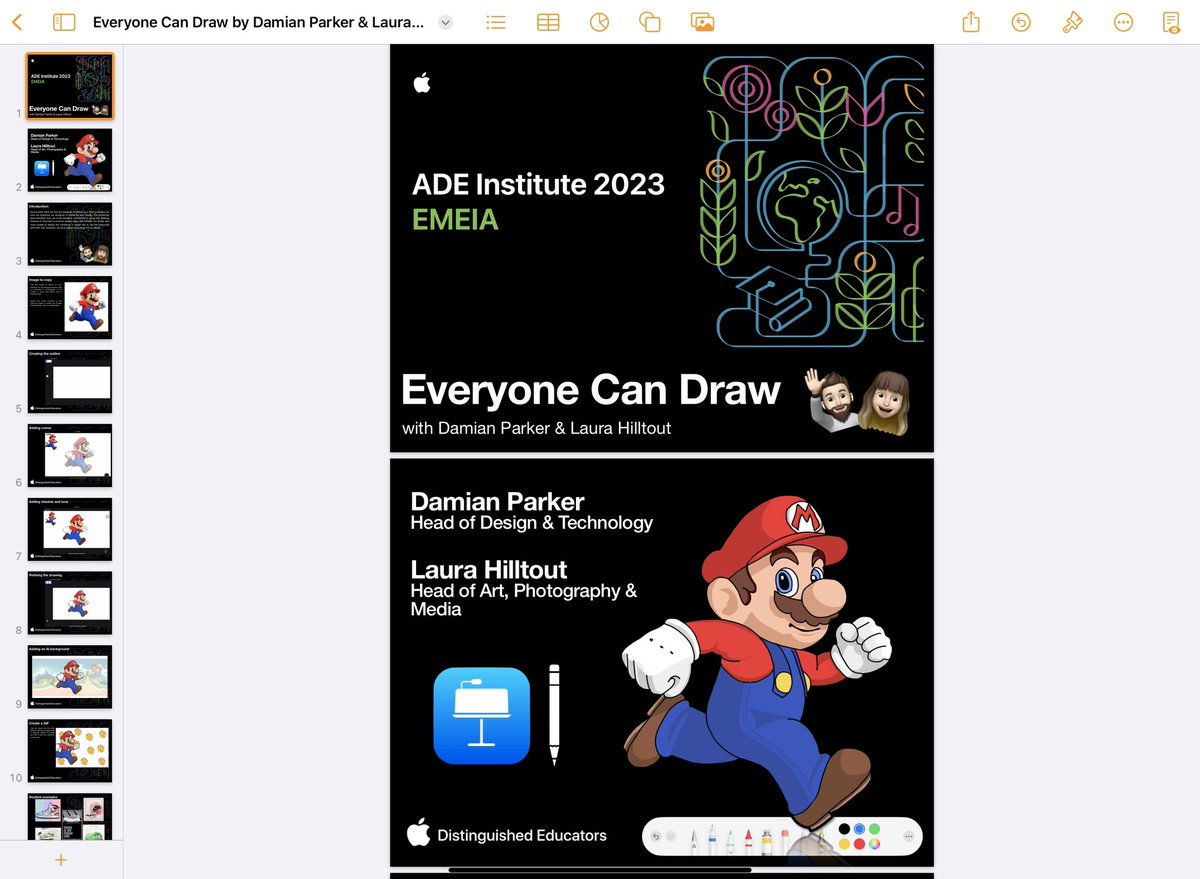Select thumbnail 2 with Damian Parker names
1200x879 pixels.
point(69,160)
